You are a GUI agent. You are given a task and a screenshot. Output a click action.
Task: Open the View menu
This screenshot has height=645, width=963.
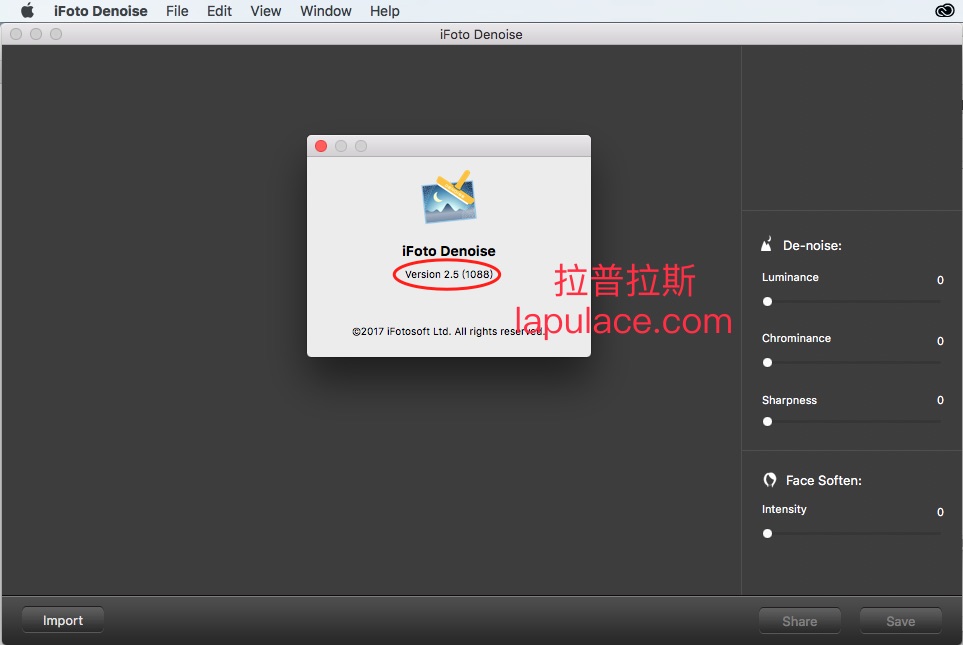coord(265,11)
